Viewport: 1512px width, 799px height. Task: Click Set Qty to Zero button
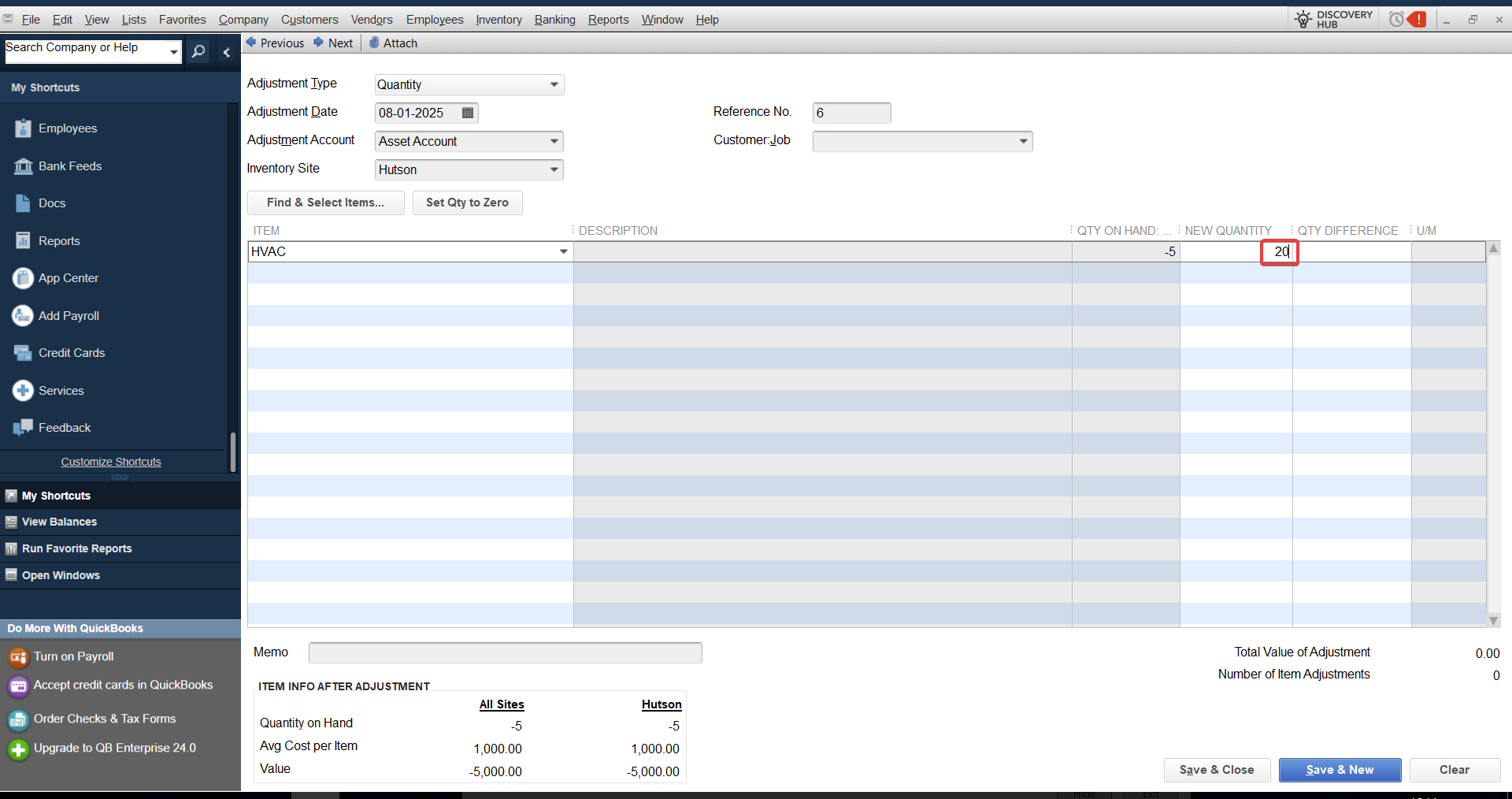click(x=467, y=203)
